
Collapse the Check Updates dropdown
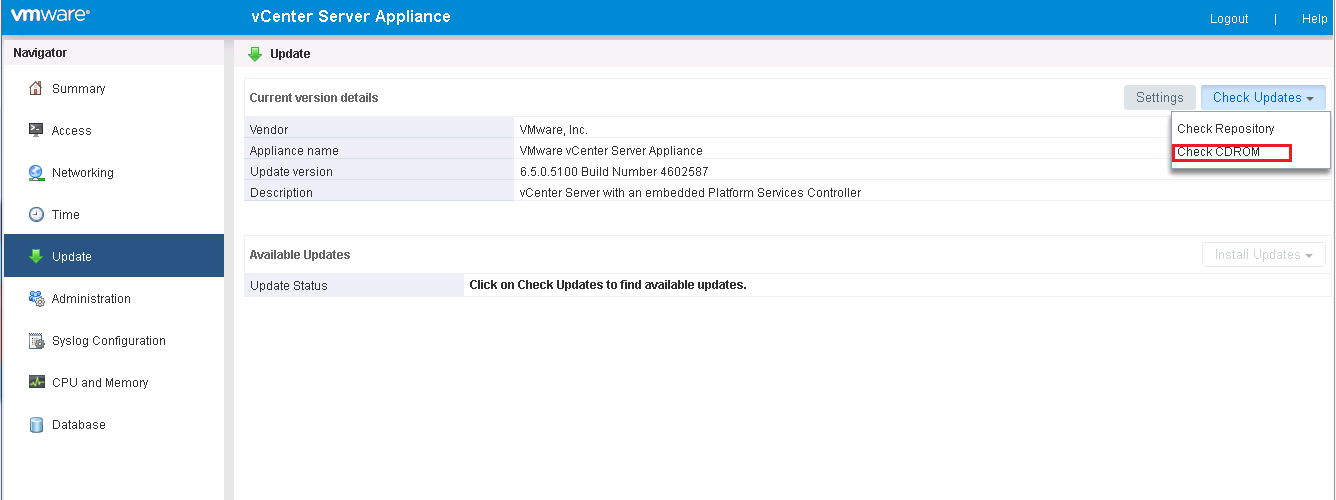click(x=1263, y=98)
